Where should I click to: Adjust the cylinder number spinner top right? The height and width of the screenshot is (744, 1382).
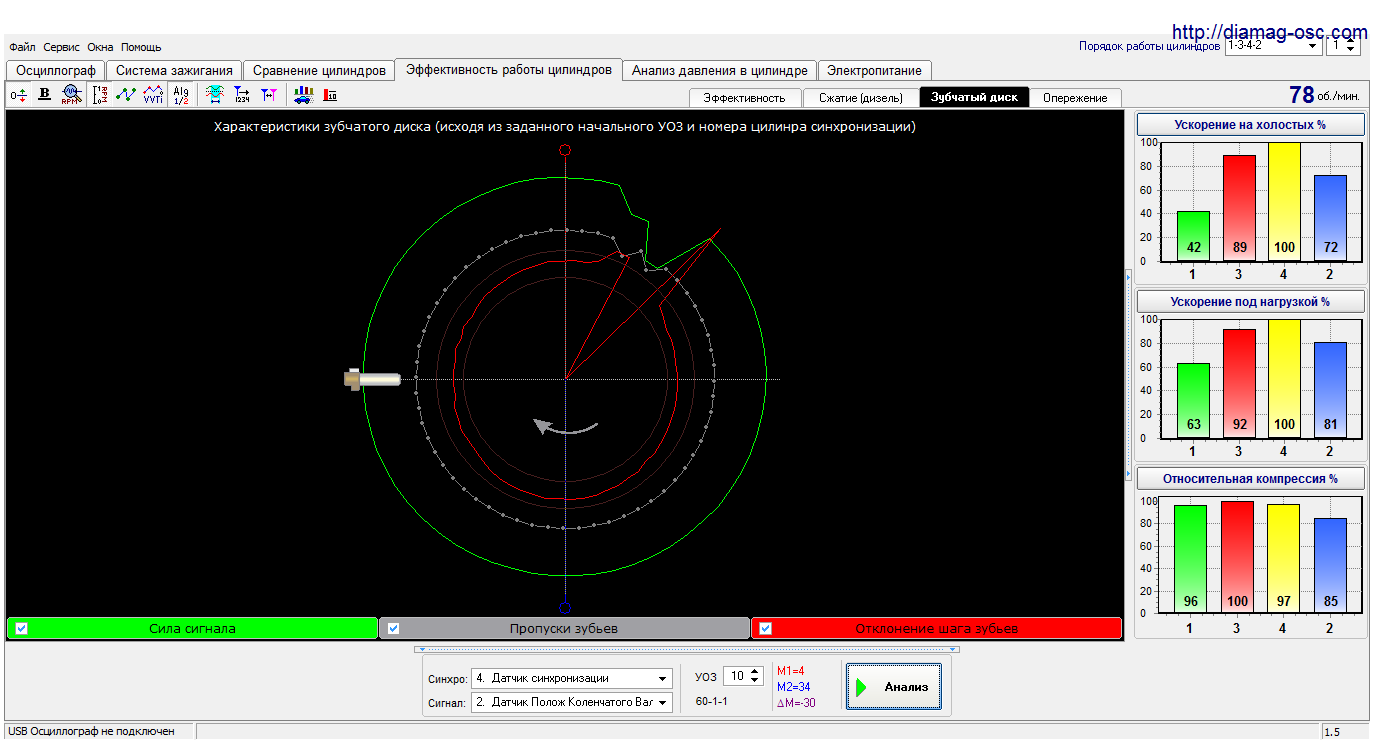click(x=1351, y=45)
